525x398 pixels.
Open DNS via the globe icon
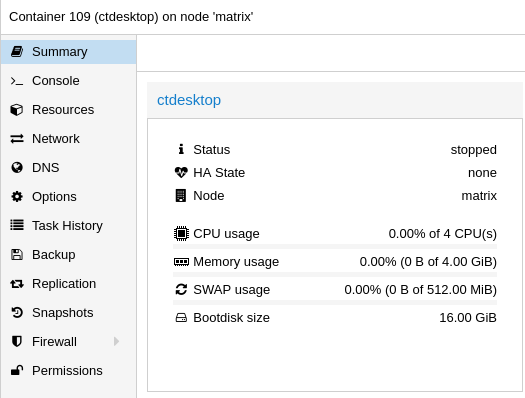(x=17, y=167)
